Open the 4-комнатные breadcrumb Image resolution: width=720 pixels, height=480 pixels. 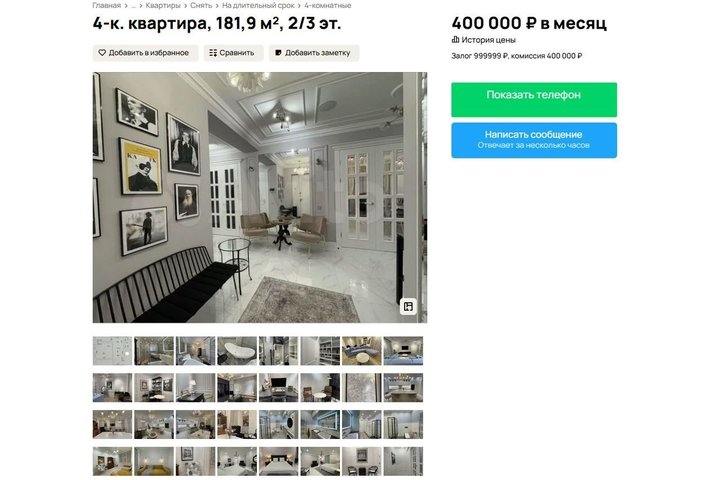click(328, 6)
